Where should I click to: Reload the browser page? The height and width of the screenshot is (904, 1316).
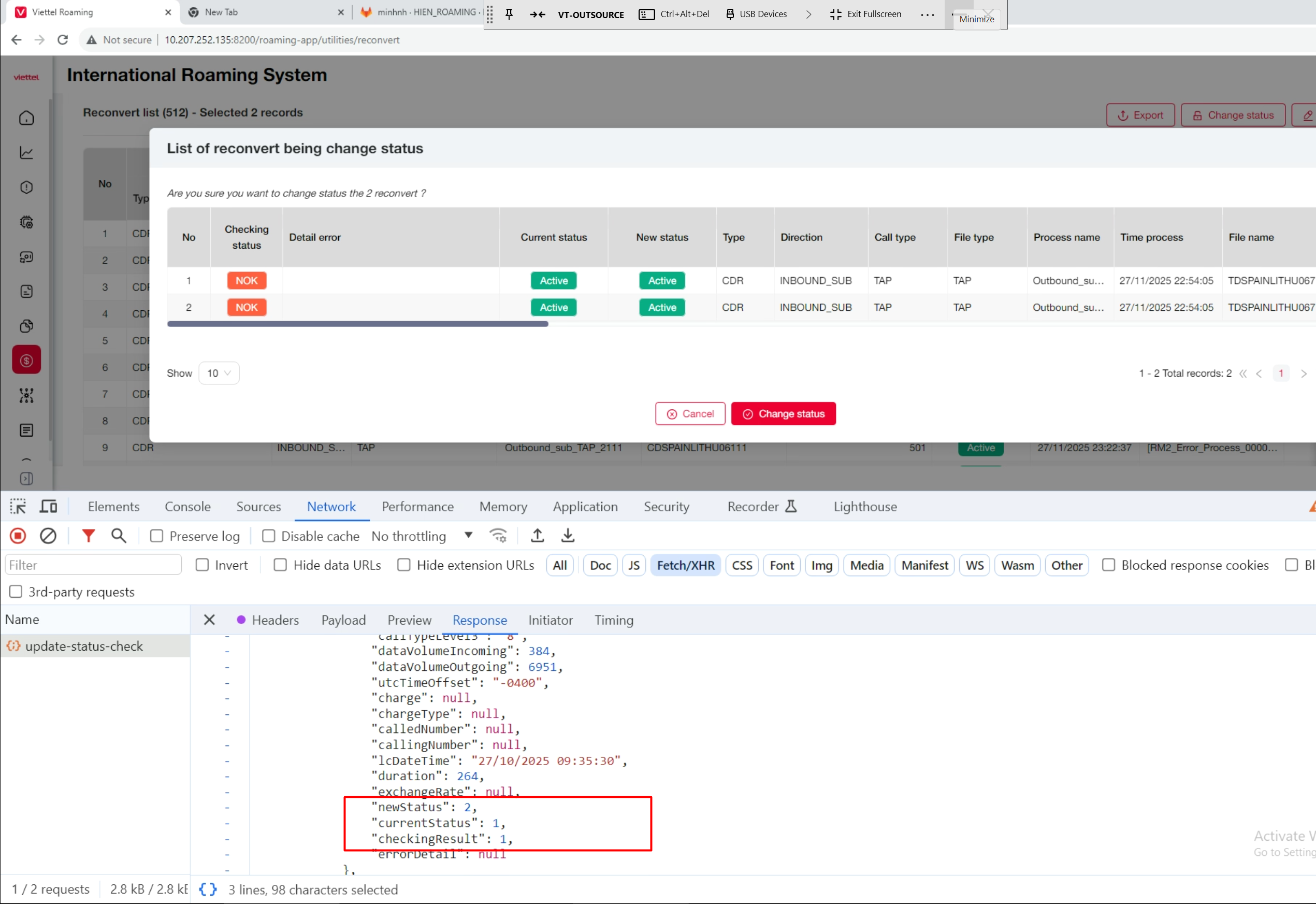point(63,40)
